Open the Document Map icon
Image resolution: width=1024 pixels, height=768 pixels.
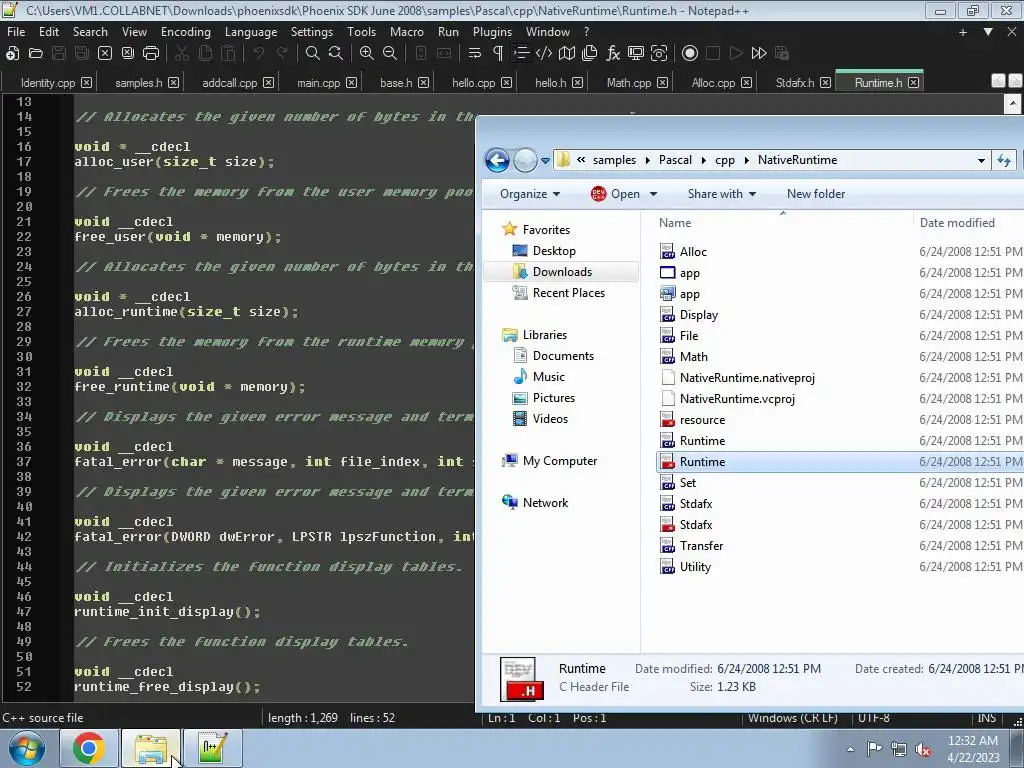pyautogui.click(x=567, y=54)
